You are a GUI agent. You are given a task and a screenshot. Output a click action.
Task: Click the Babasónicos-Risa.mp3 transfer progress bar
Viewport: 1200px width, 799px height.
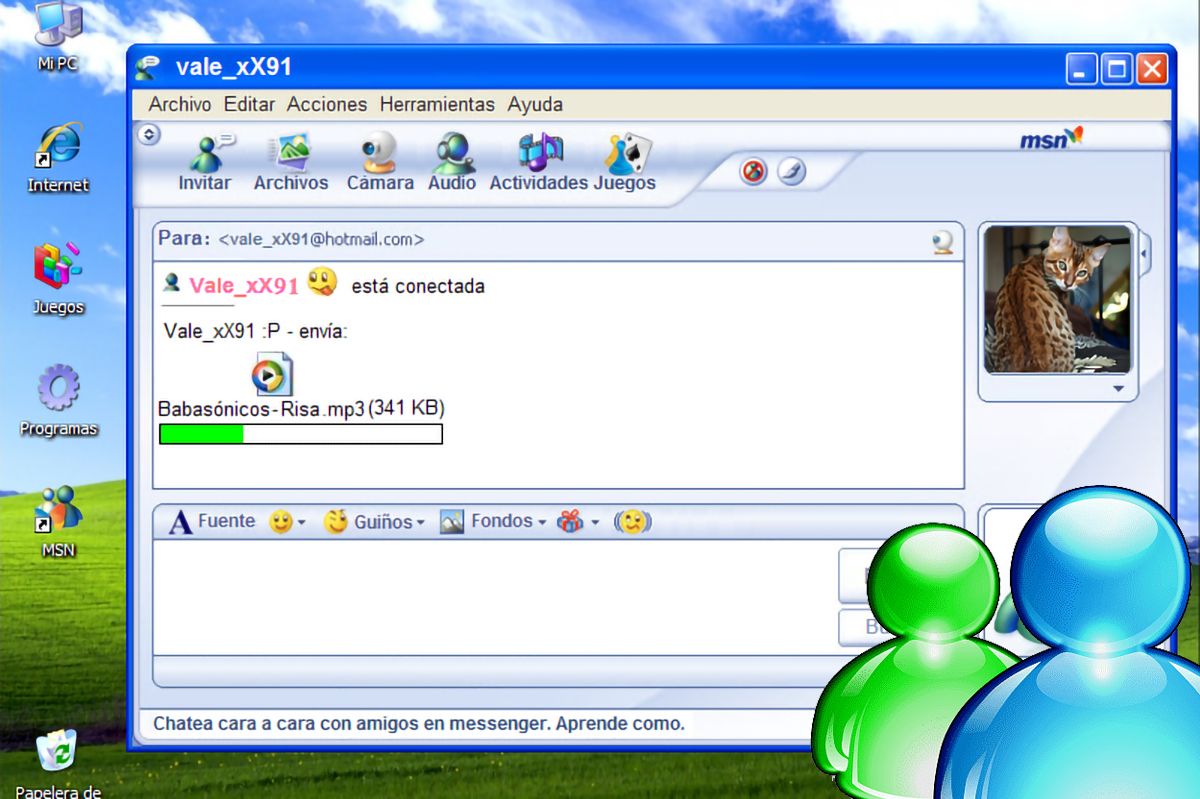point(299,433)
